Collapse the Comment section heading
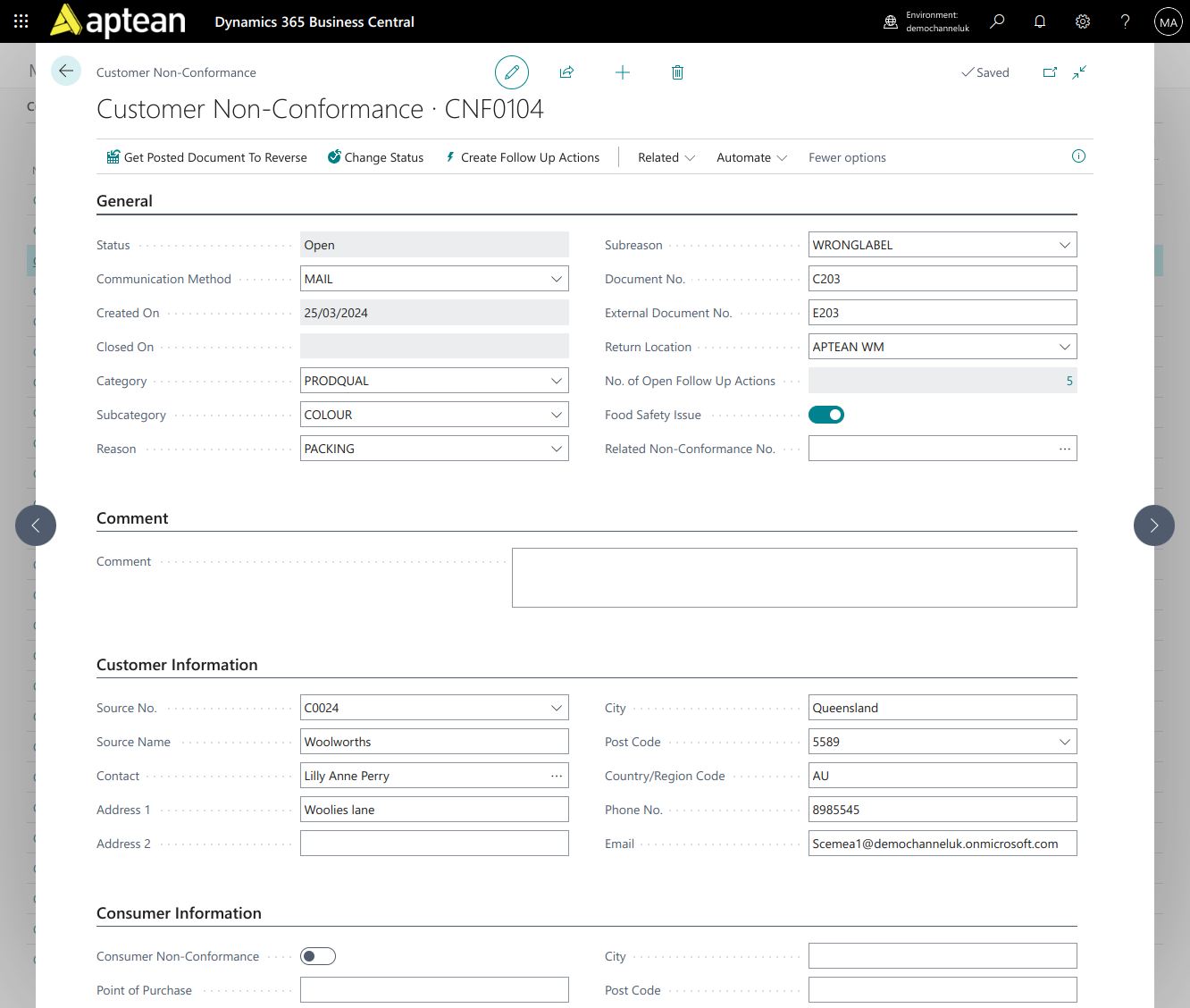This screenshot has width=1190, height=1008. tap(132, 518)
